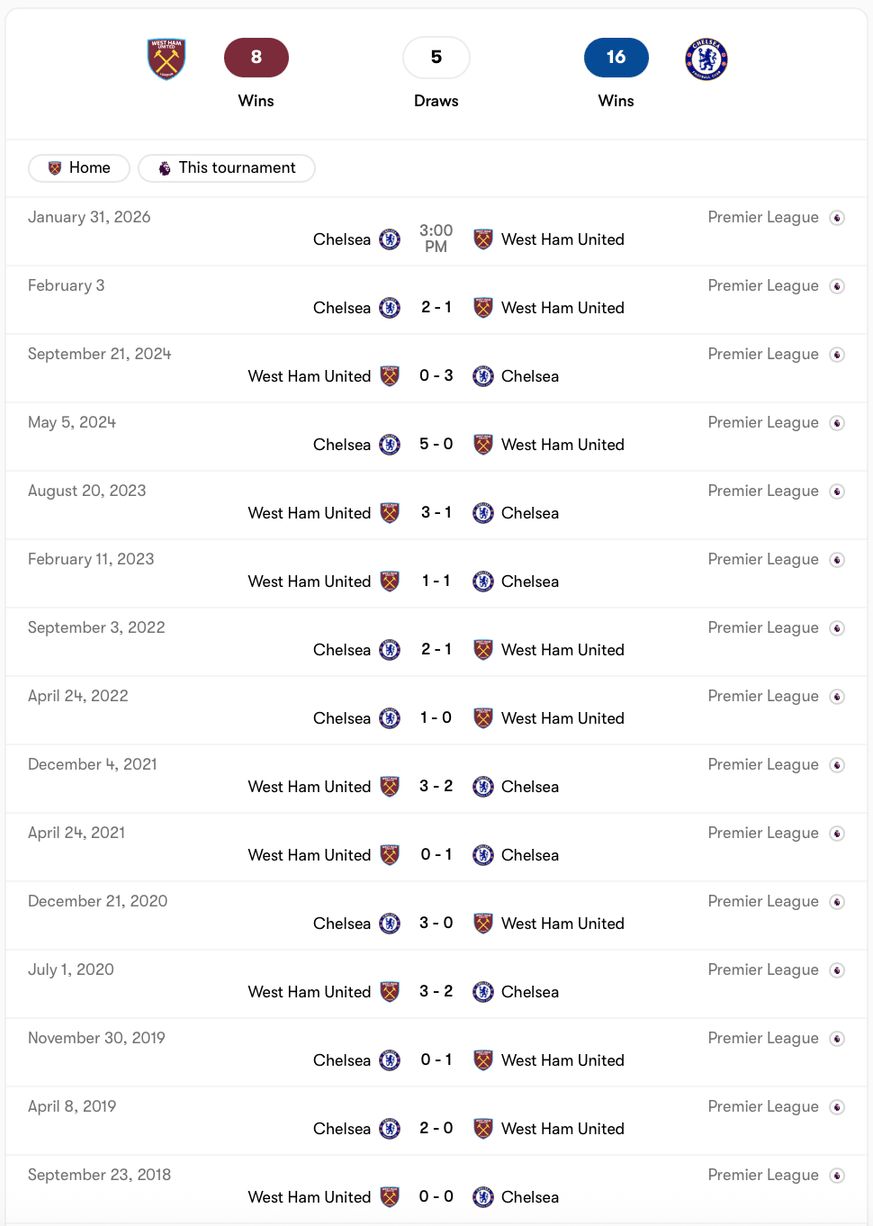Image resolution: width=873 pixels, height=1226 pixels.
Task: Click Premier League icon on July 1, 2020 row
Action: coord(837,970)
